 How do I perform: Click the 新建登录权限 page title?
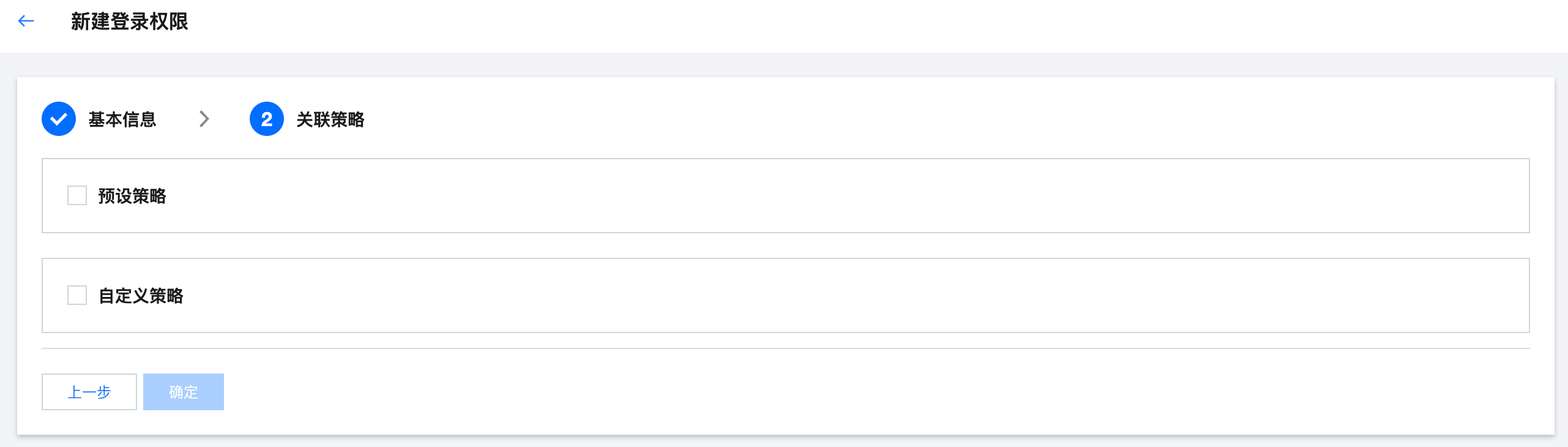point(130,21)
